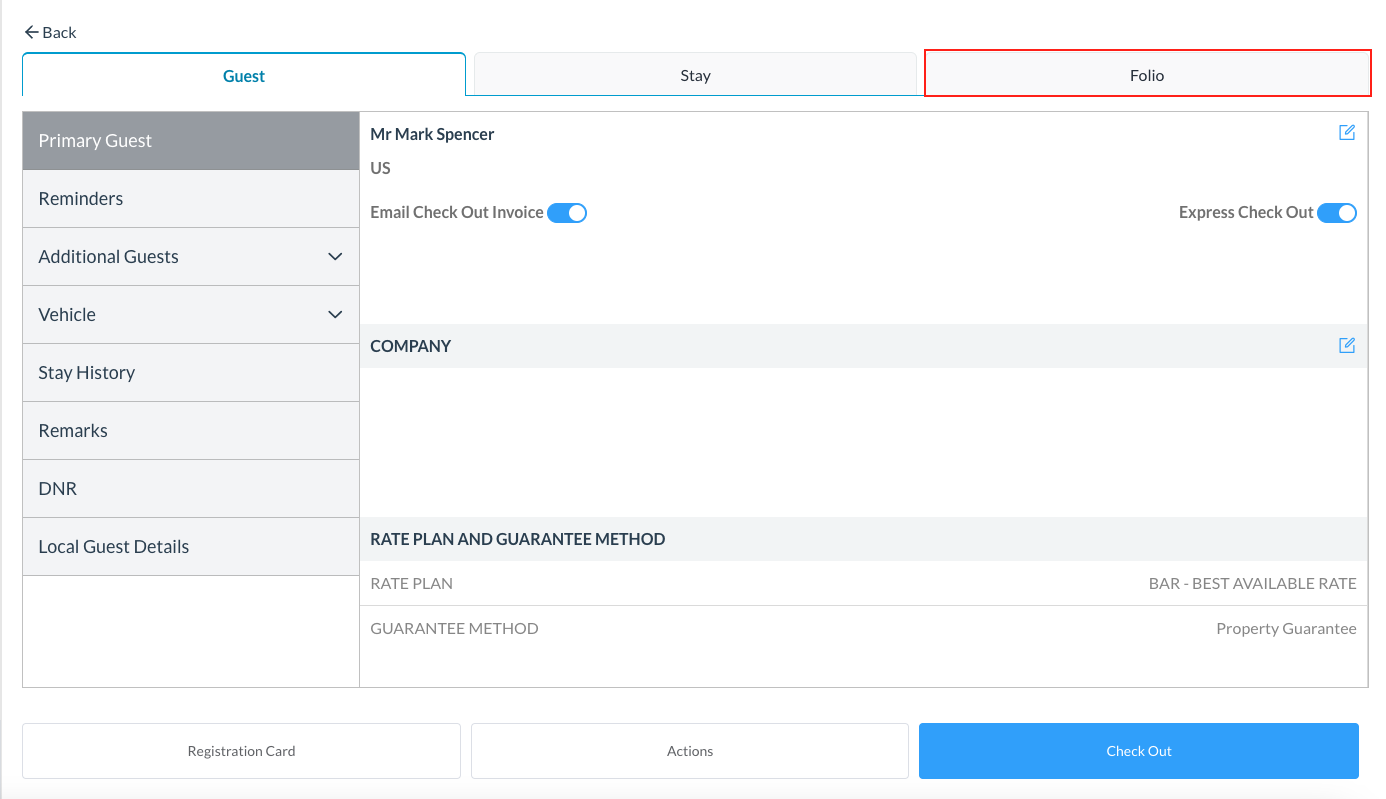Toggle the Email Check Out Invoice switch
The width and height of the screenshot is (1386, 799).
(x=566, y=213)
